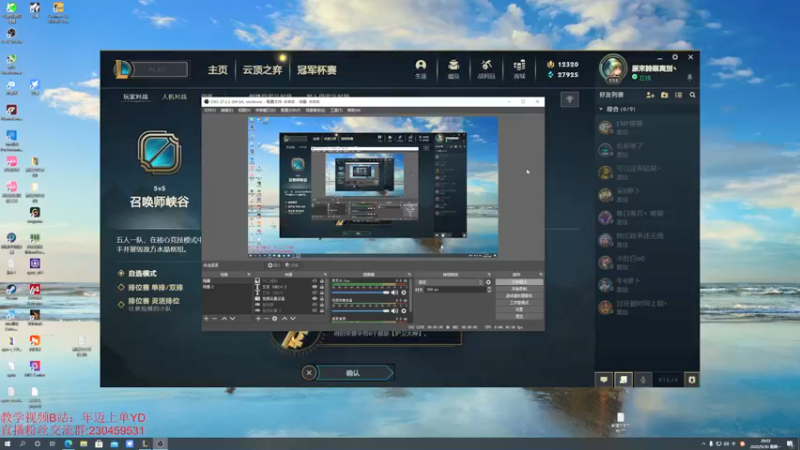This screenshot has height=450, width=800.
Task: Open the chat bubble icon at friends panel bottom
Action: click(604, 380)
